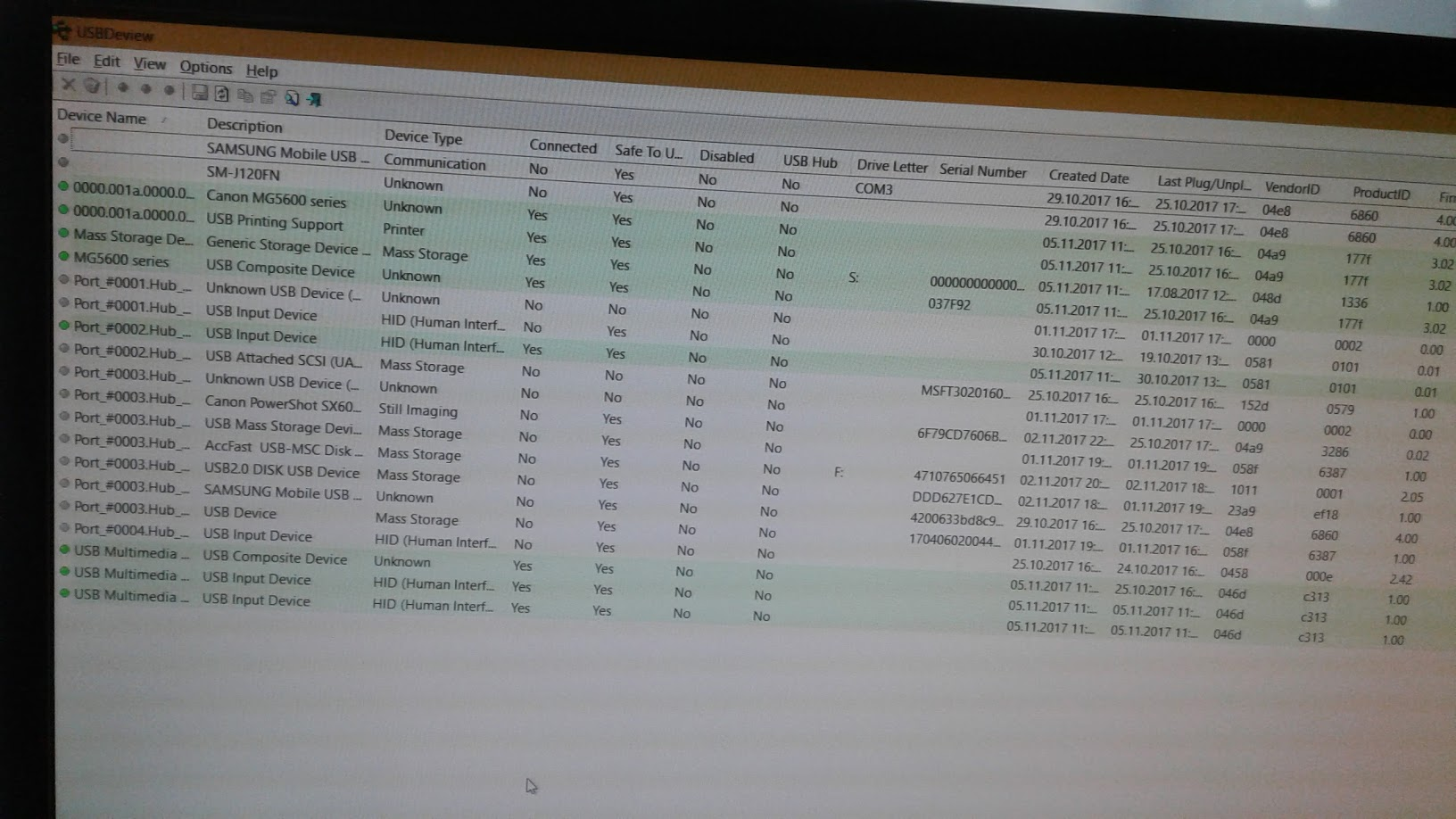
Task: Click serial number 037F92
Action: pos(949,303)
